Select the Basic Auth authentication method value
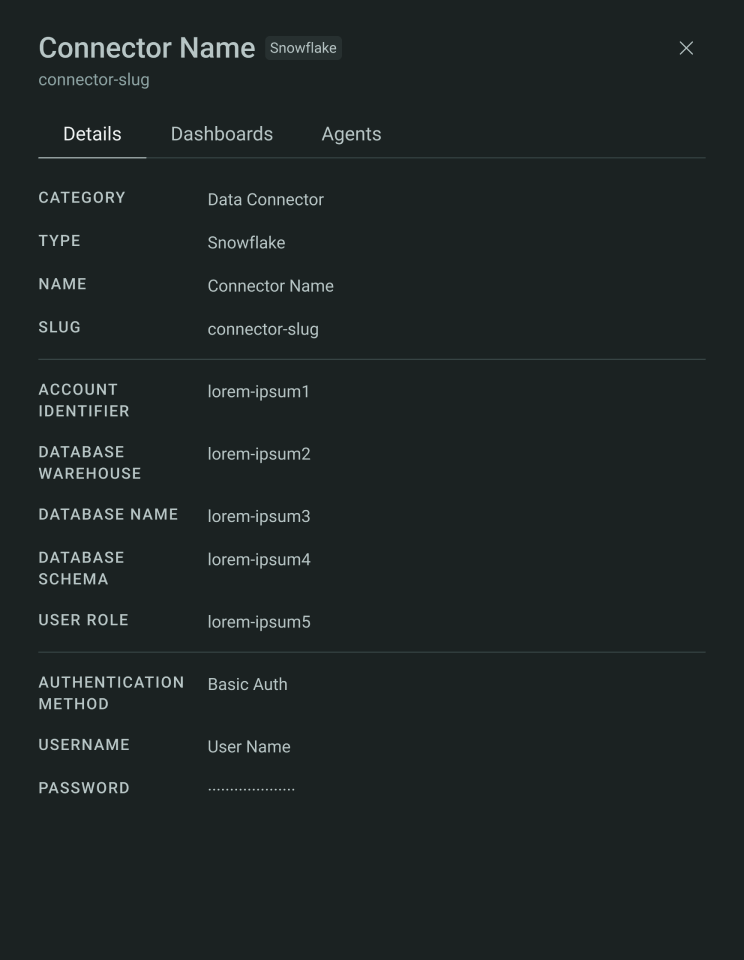 [x=247, y=684]
